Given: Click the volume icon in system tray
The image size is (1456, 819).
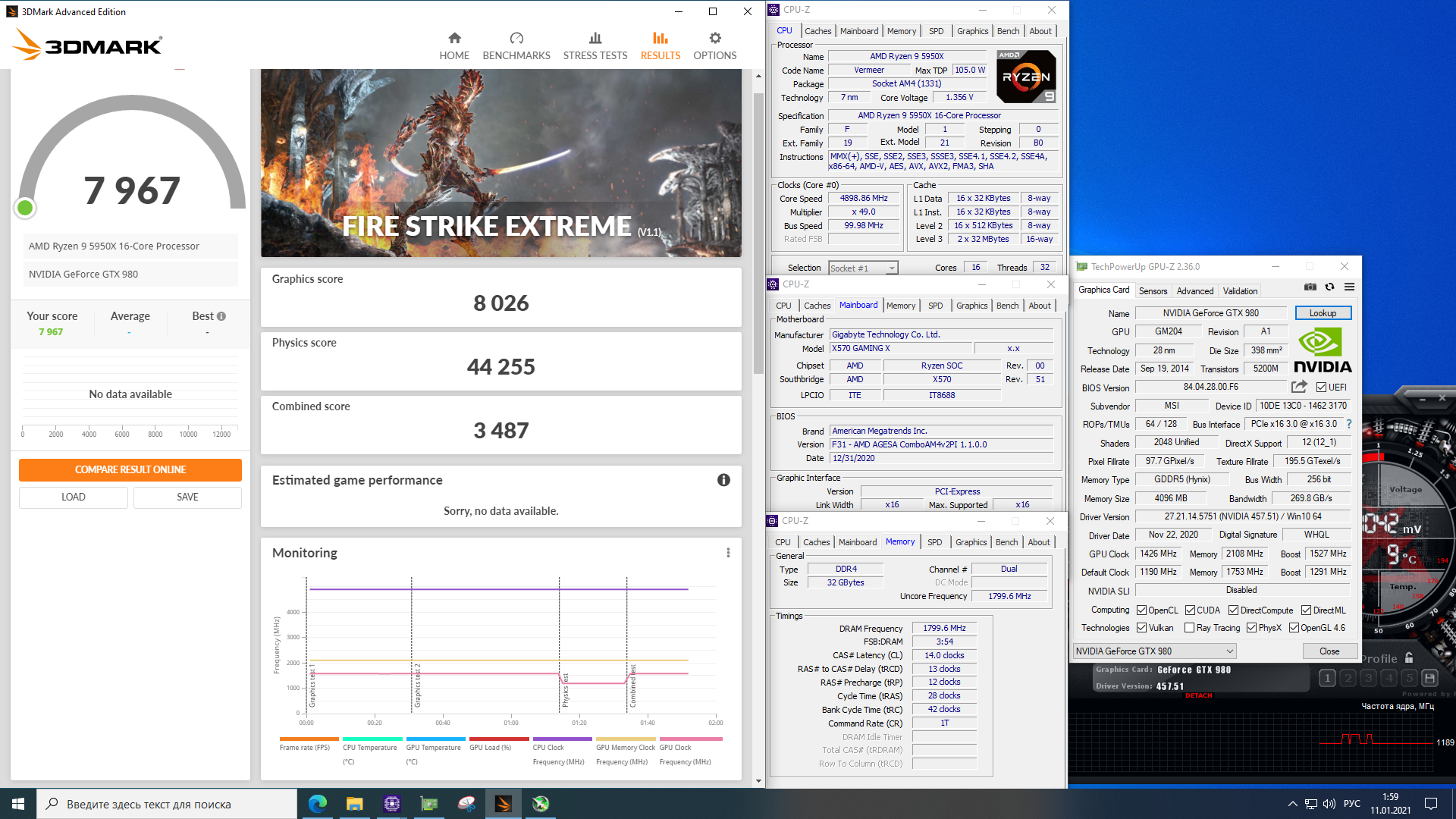Looking at the screenshot, I should click(x=1329, y=804).
